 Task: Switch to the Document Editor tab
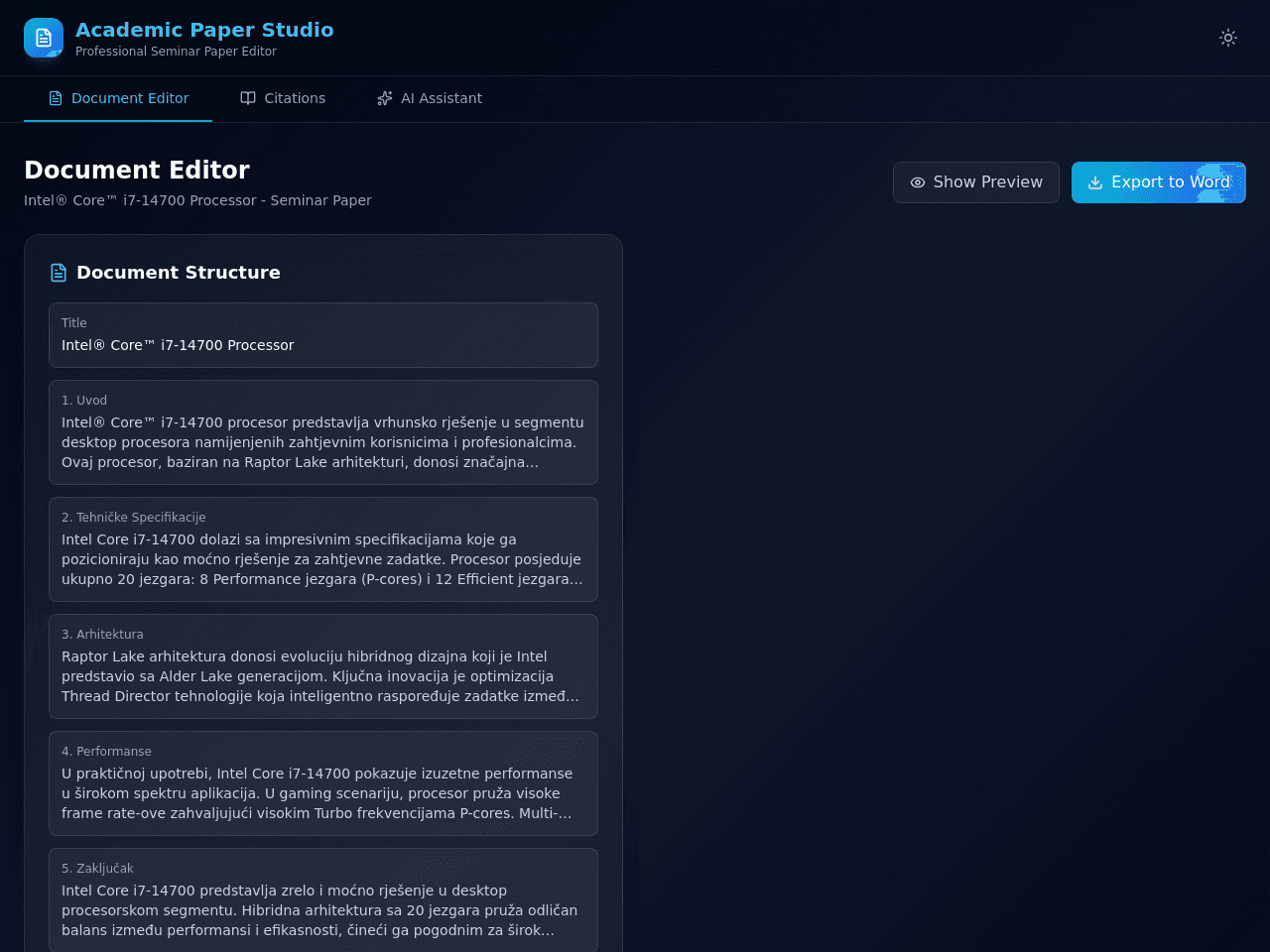(x=118, y=98)
